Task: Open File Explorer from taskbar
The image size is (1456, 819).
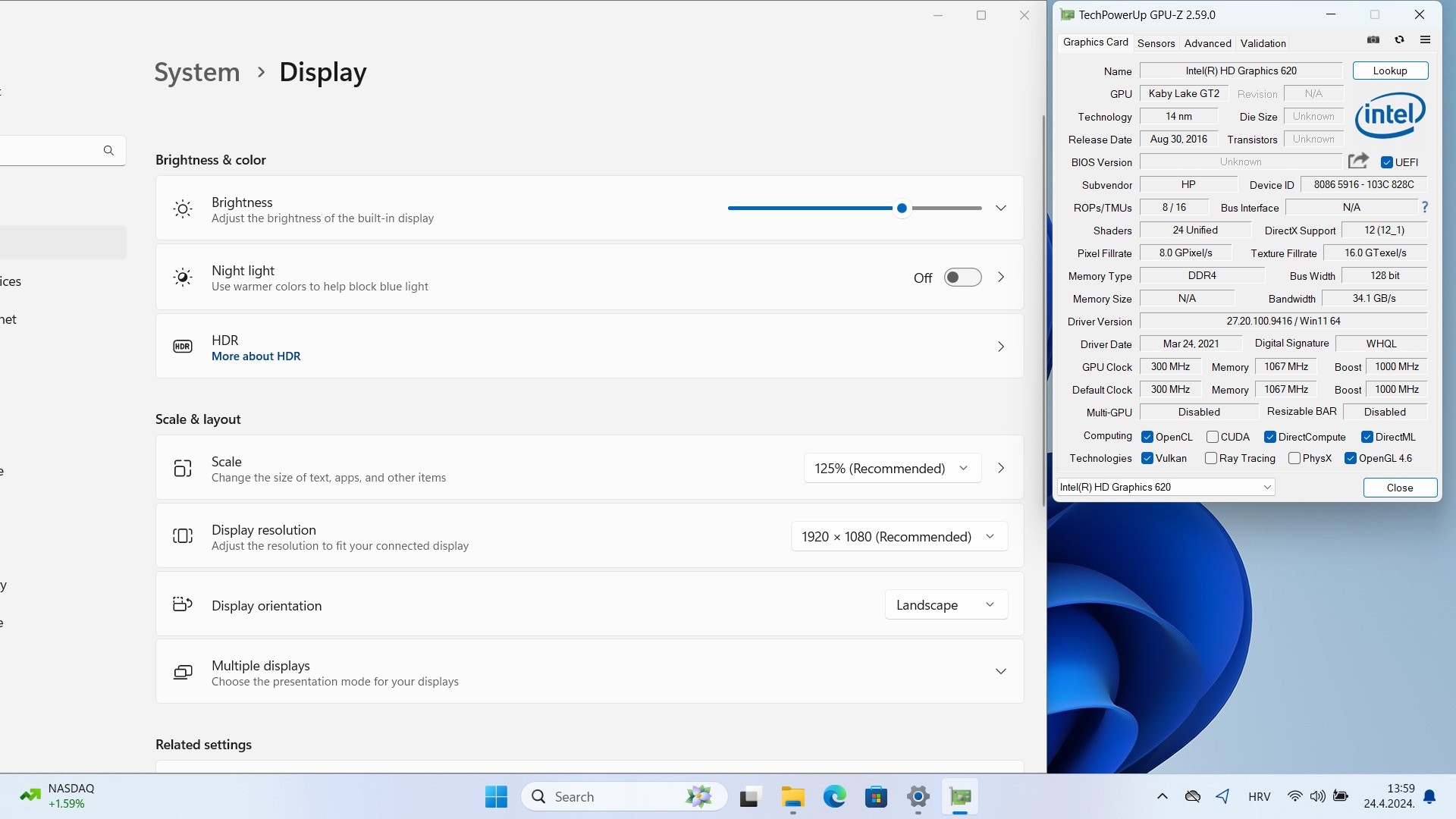Action: click(792, 796)
